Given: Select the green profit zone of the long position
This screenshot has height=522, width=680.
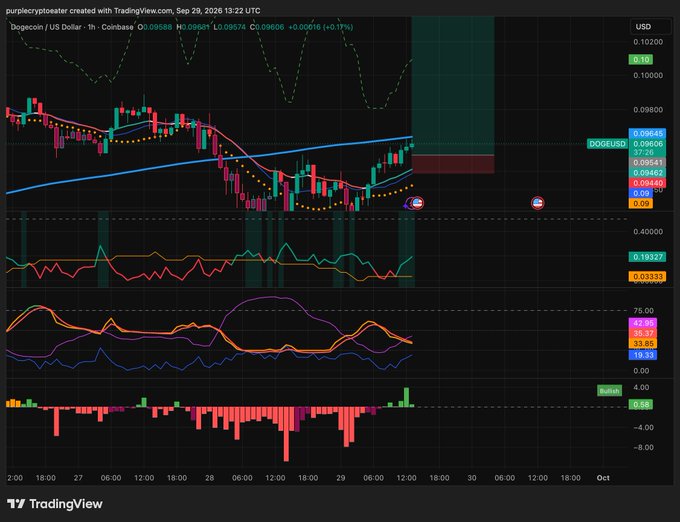Looking at the screenshot, I should 453,85.
